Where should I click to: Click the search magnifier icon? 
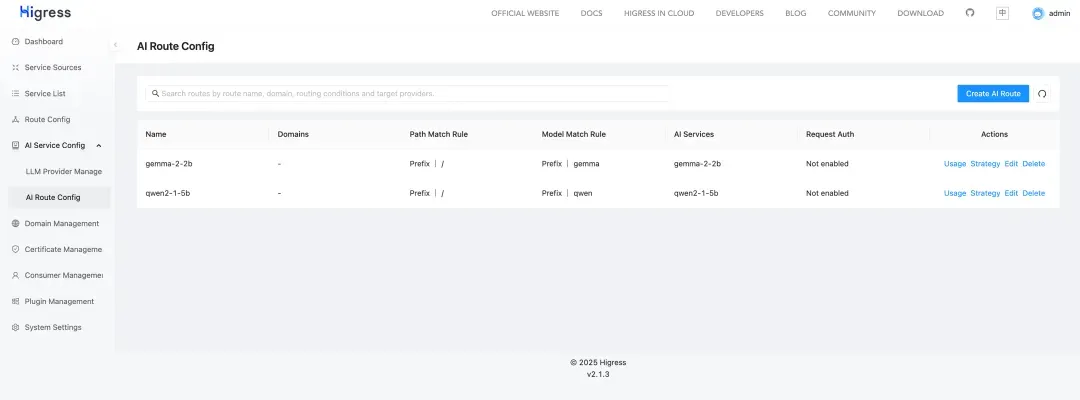click(156, 93)
